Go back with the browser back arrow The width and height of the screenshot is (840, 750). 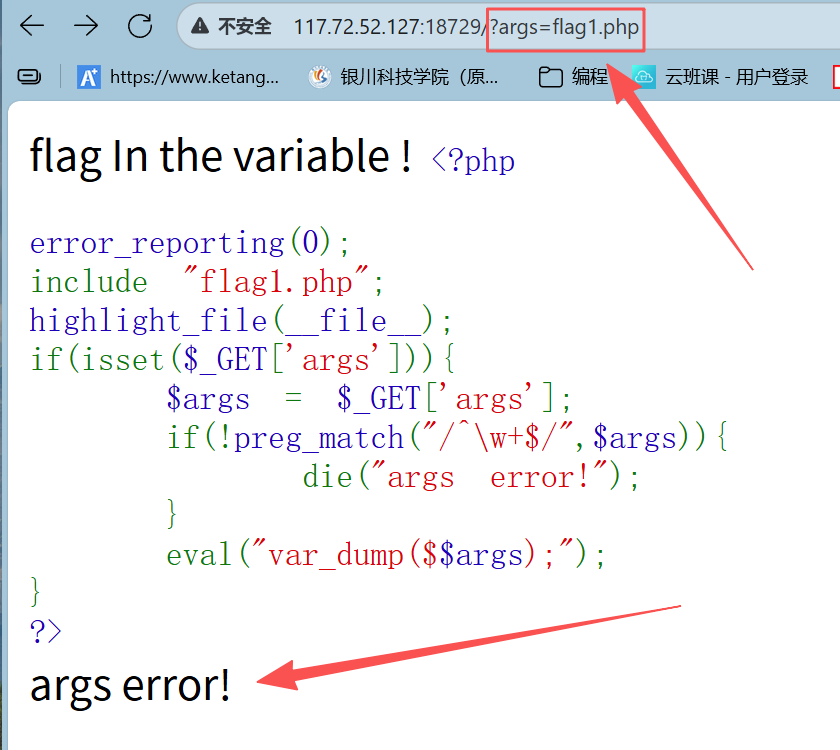coord(32,25)
